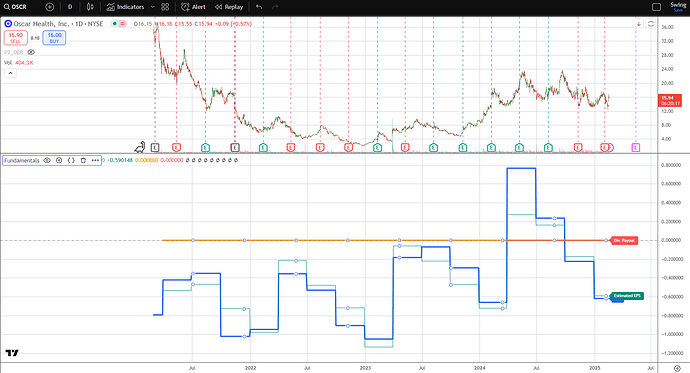Toggle visibility of the Fundamentals indicator
Viewport: 690px width, 373px height.
coord(47,161)
